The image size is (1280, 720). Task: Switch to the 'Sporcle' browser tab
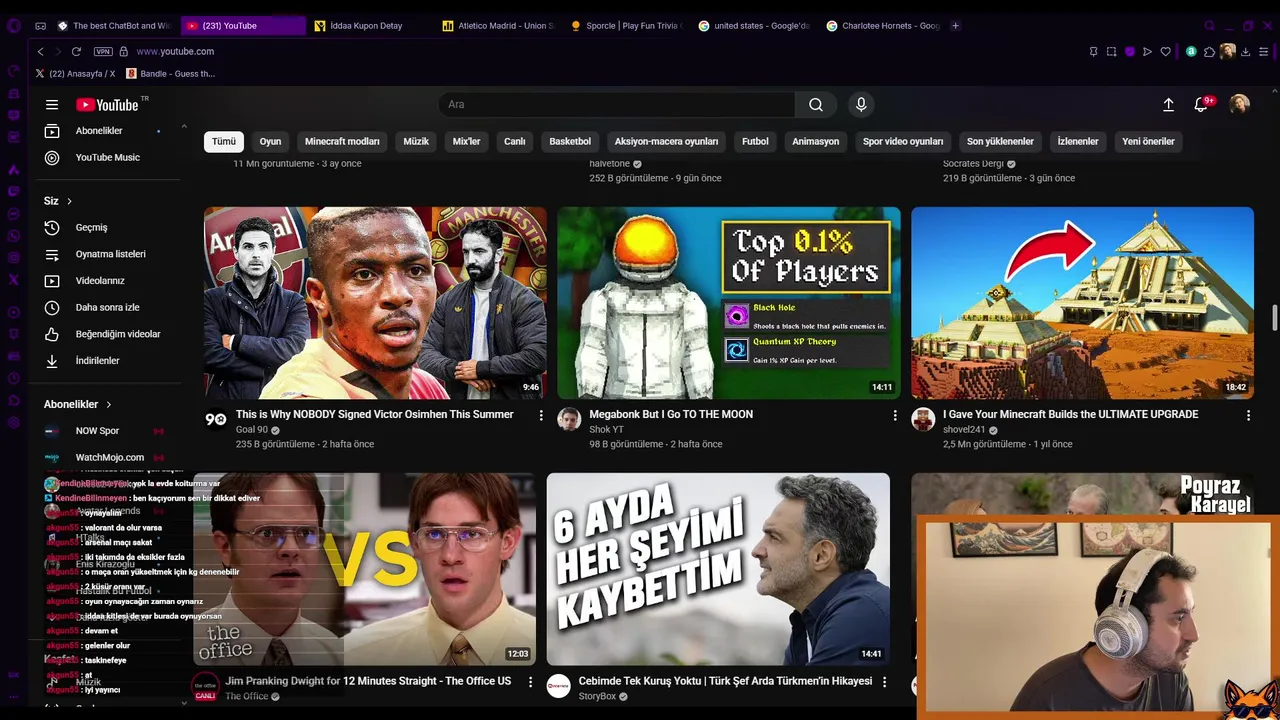click(625, 26)
